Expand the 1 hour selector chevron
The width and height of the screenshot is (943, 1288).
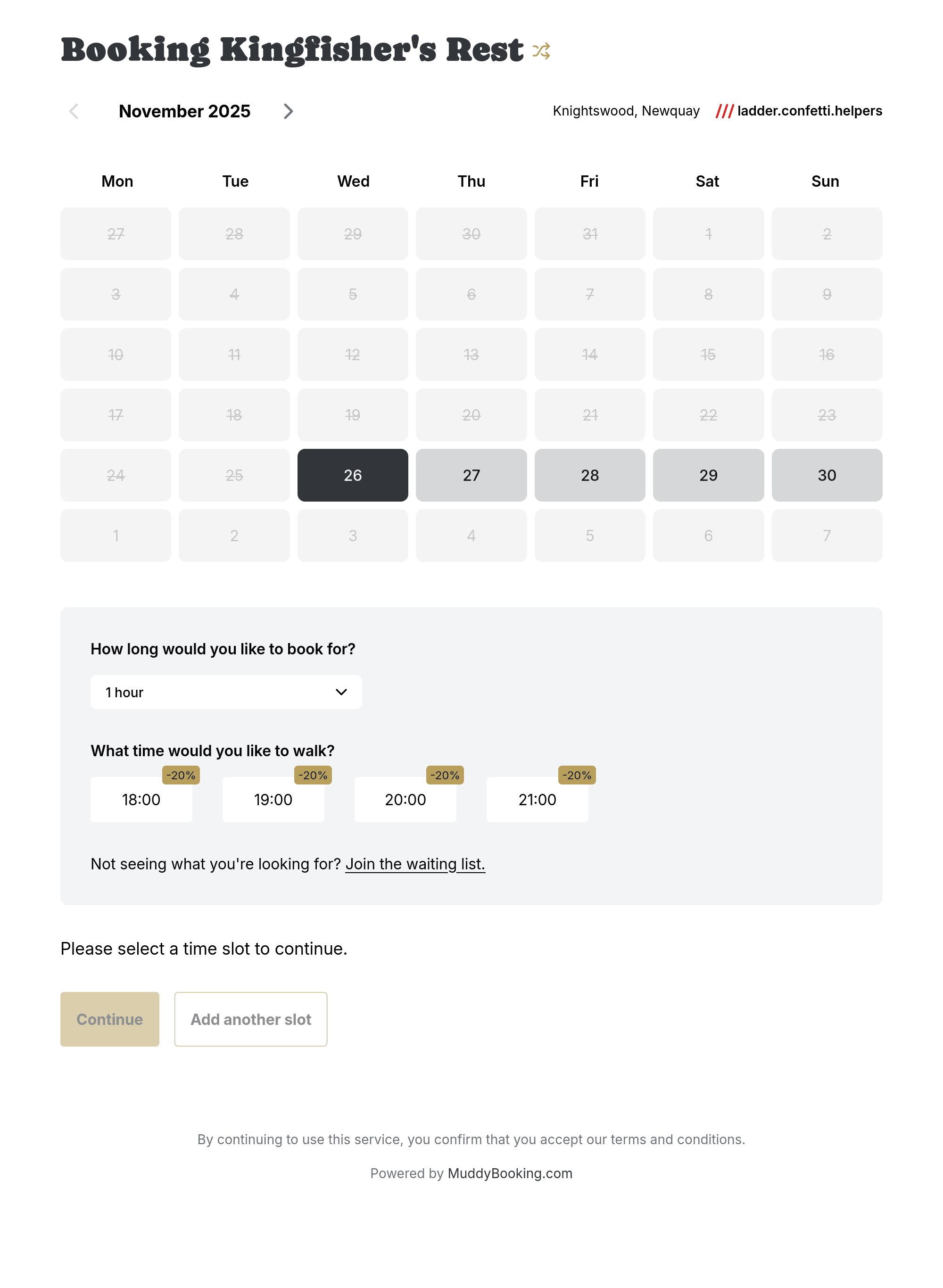click(341, 692)
